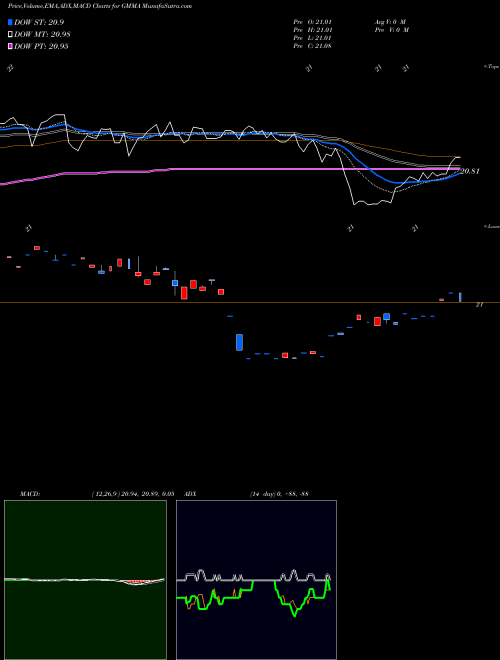Click the '<Tops' marker label

491,67
